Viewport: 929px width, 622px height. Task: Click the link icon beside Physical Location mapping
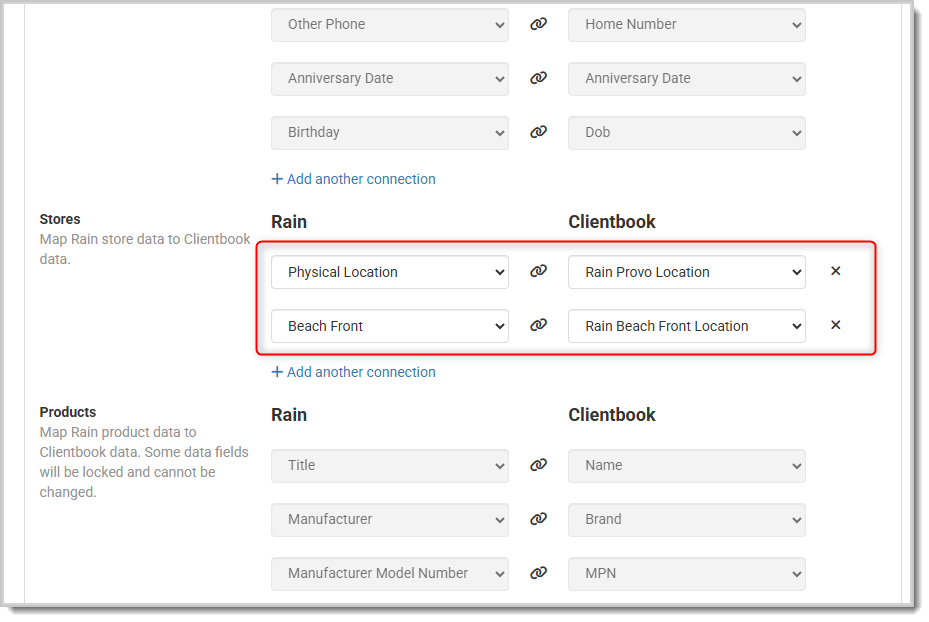pos(538,270)
